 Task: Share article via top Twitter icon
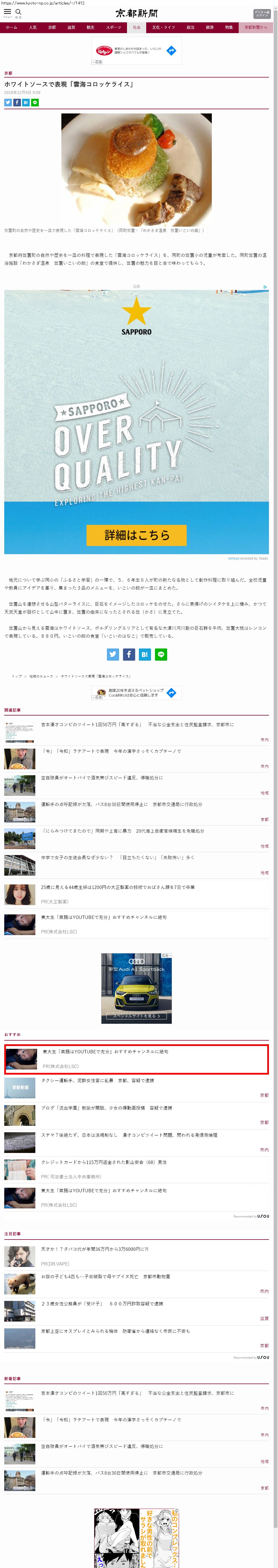pyautogui.click(x=8, y=102)
